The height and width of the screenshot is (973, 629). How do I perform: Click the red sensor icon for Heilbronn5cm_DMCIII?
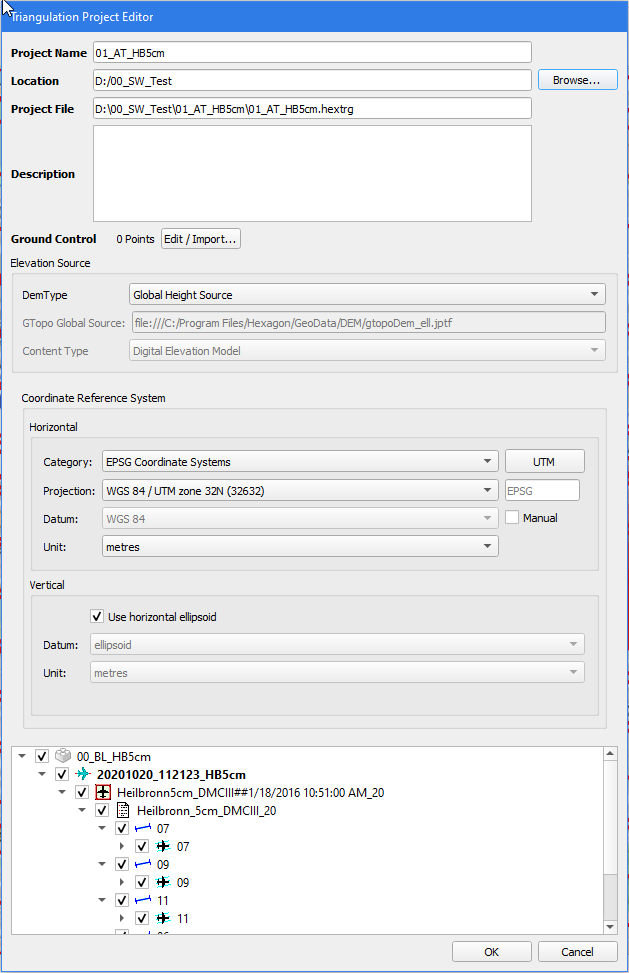pyautogui.click(x=103, y=793)
